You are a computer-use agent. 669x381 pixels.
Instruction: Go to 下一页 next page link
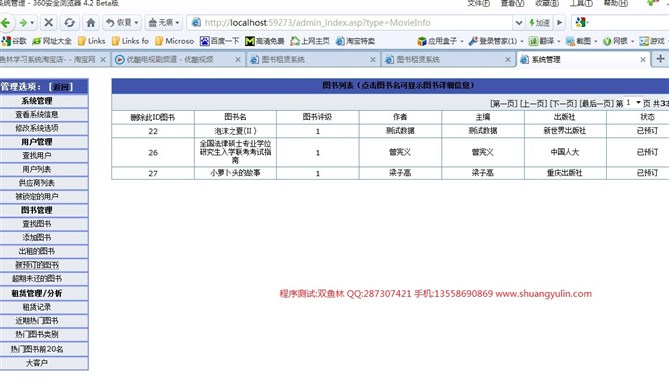[563, 103]
